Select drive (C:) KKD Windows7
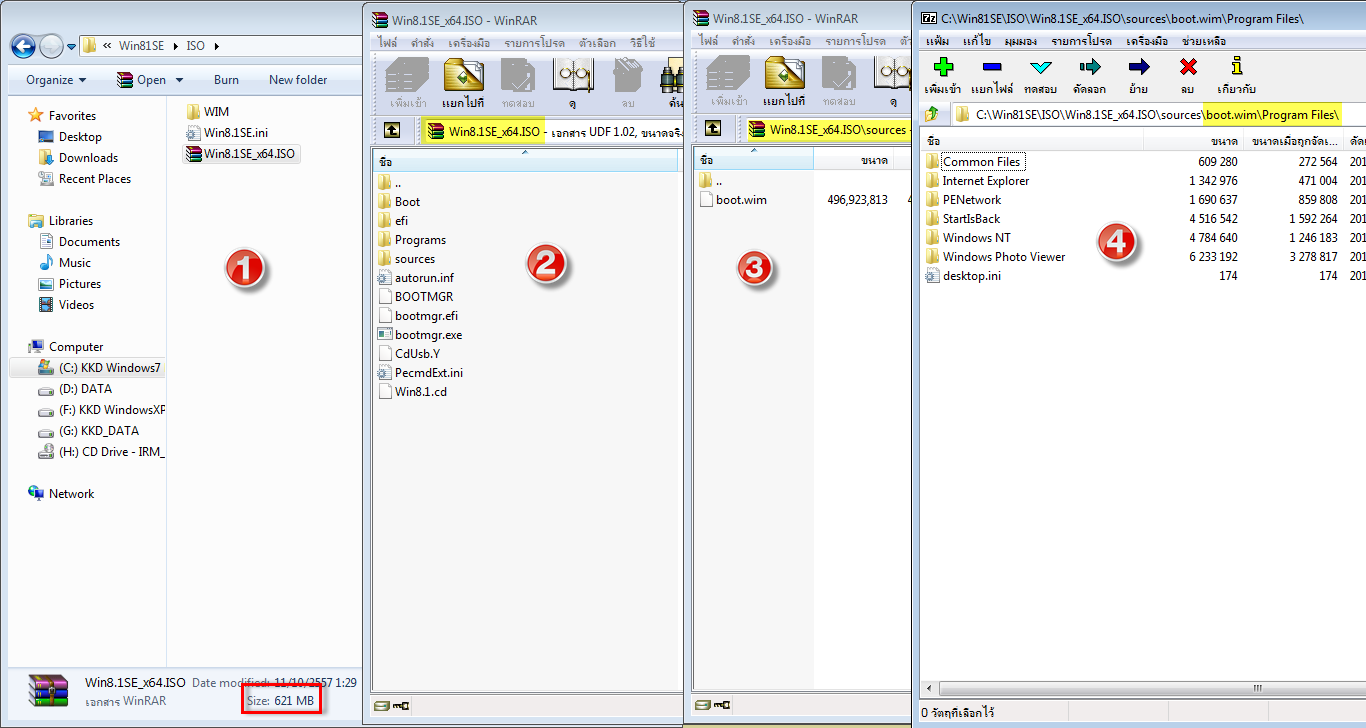This screenshot has width=1366, height=728. (x=109, y=367)
